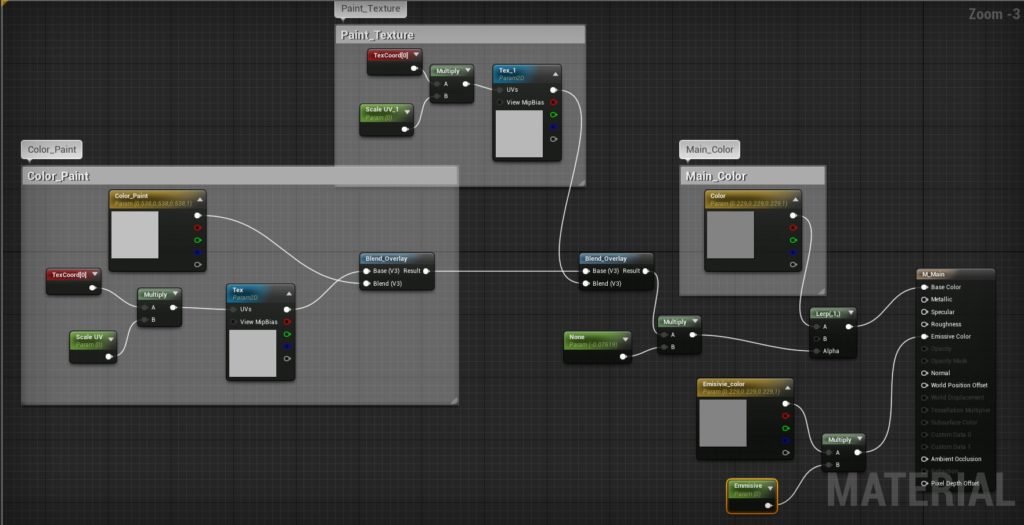The width and height of the screenshot is (1024, 525).
Task: Click the output pin of the Emmisive parameter
Action: 769,505
